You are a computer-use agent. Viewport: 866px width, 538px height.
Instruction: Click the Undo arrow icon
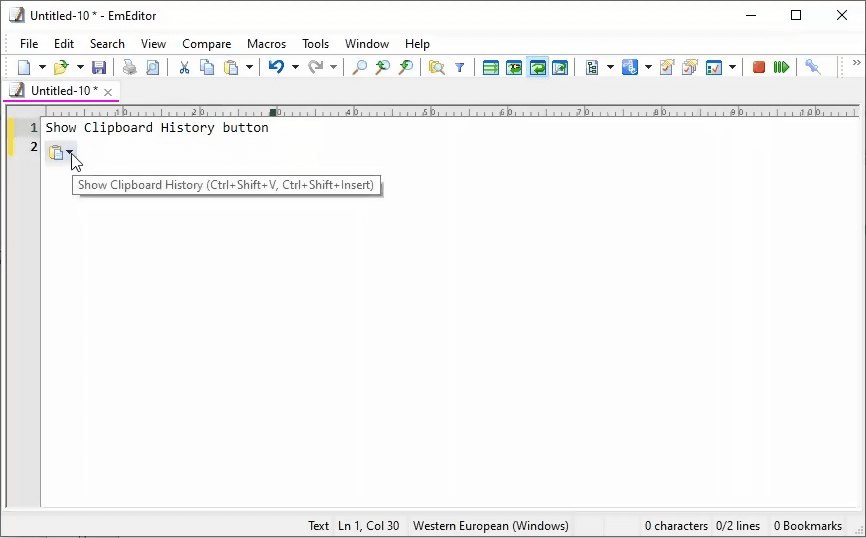point(276,67)
